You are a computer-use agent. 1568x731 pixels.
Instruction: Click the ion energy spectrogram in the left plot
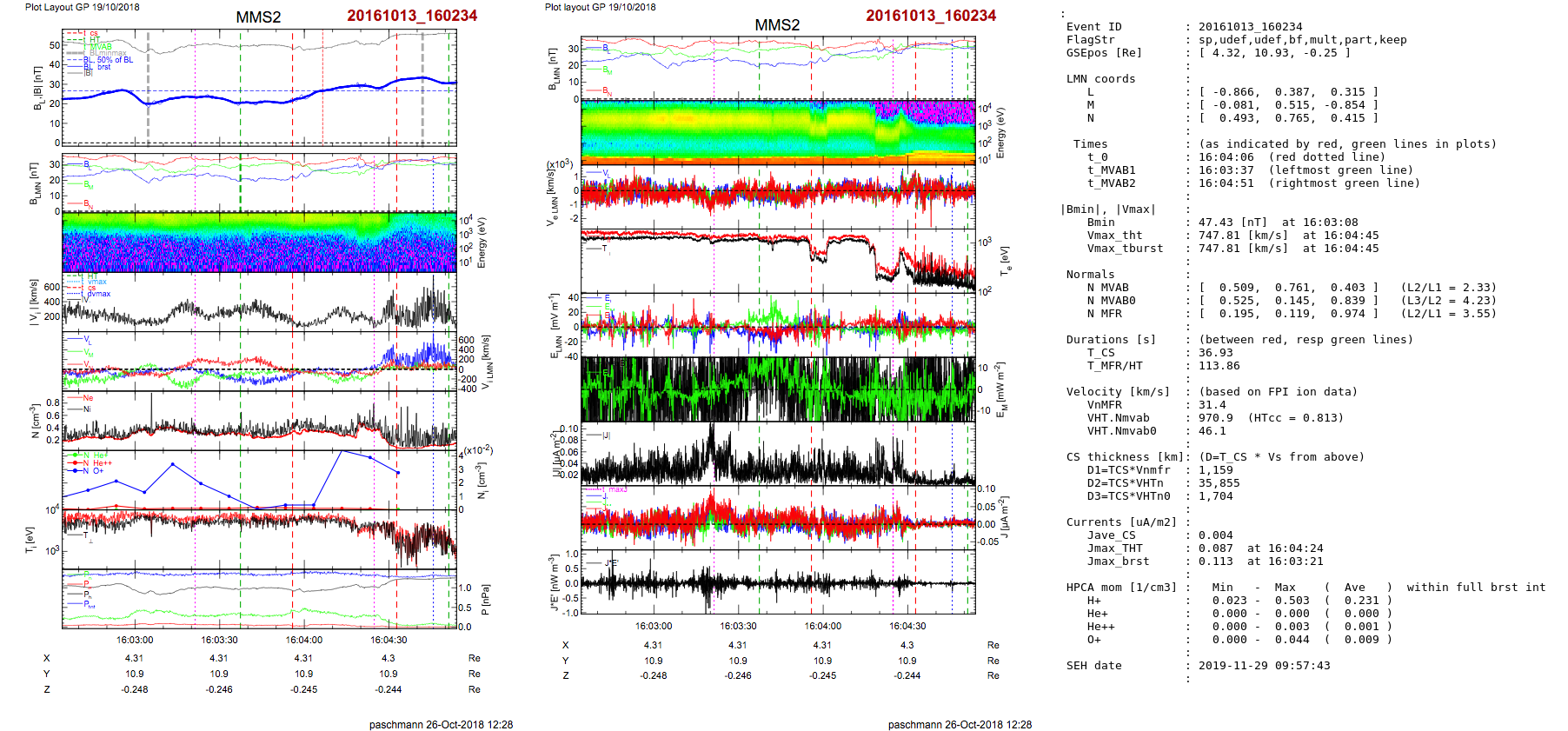click(x=259, y=243)
